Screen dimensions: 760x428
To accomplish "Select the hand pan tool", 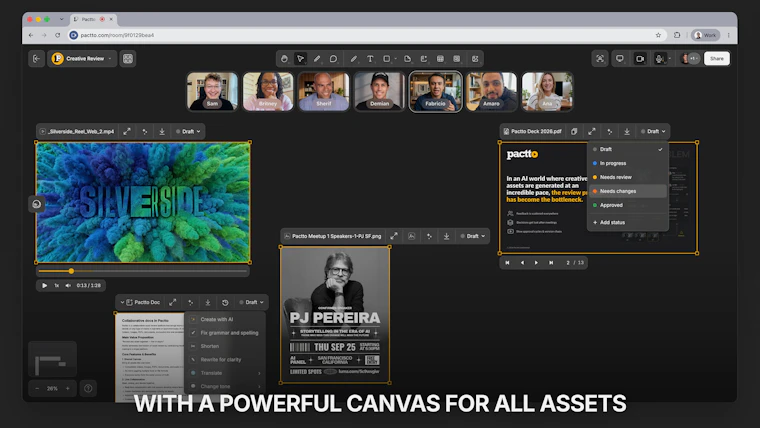I will tap(284, 59).
